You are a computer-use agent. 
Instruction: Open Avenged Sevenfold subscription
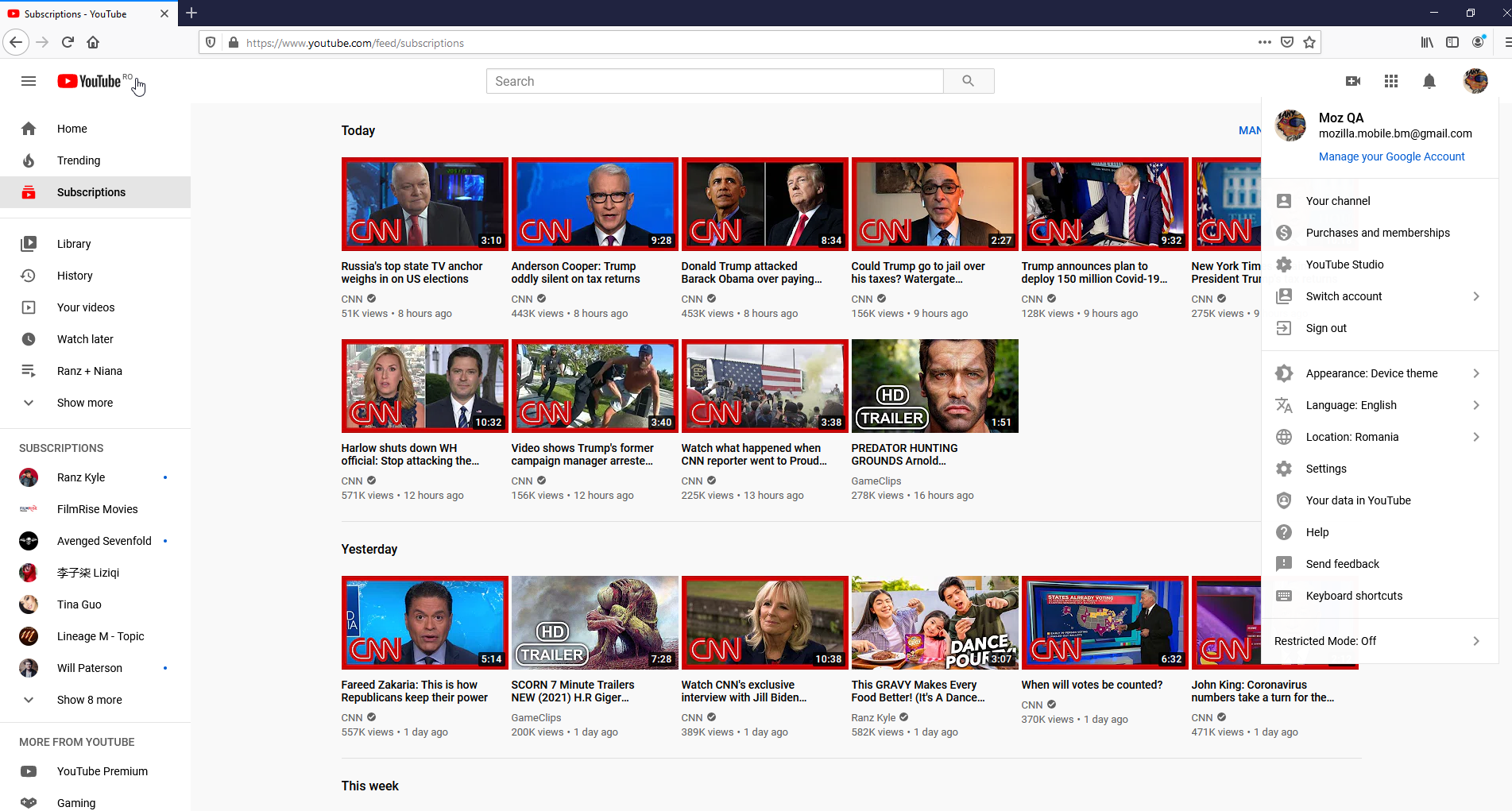tap(95, 541)
